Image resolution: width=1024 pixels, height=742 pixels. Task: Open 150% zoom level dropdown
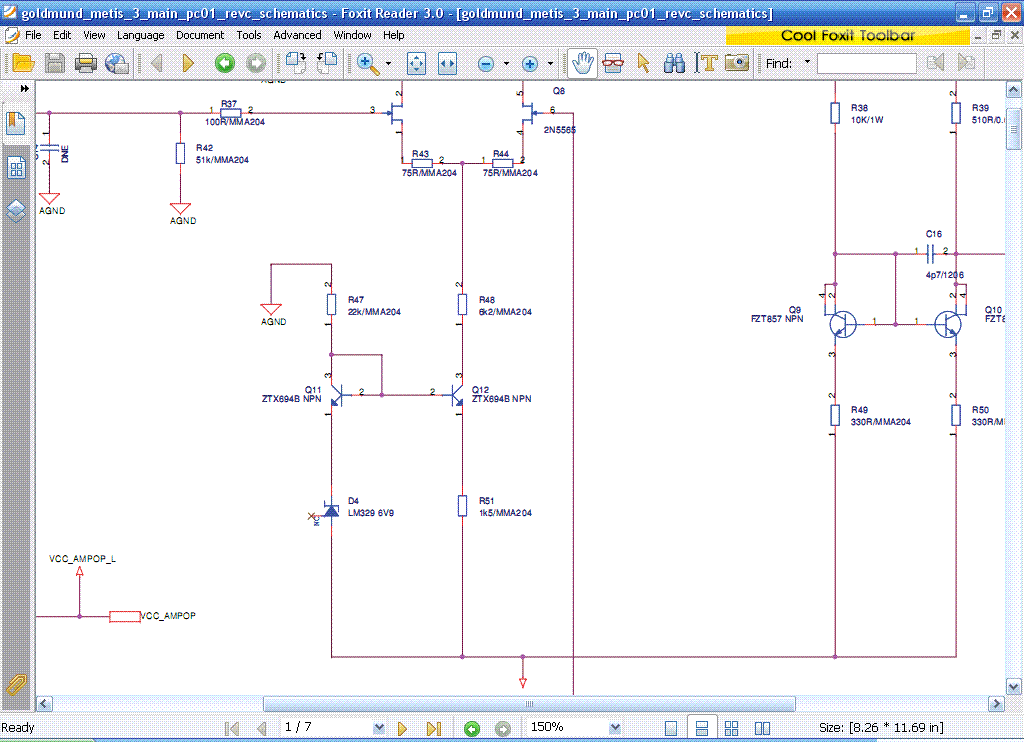[615, 727]
